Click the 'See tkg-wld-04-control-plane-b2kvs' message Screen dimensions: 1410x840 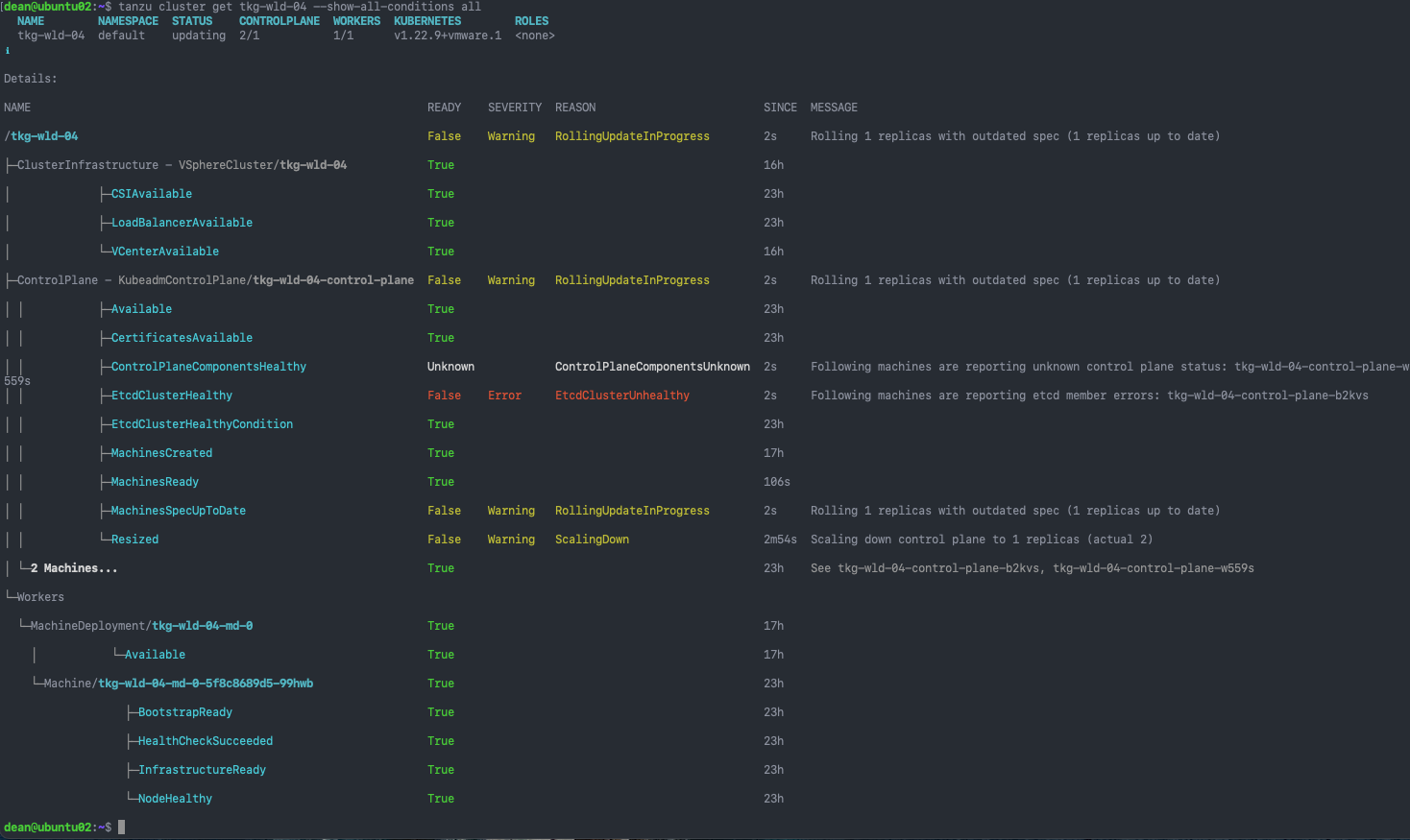(x=1033, y=568)
